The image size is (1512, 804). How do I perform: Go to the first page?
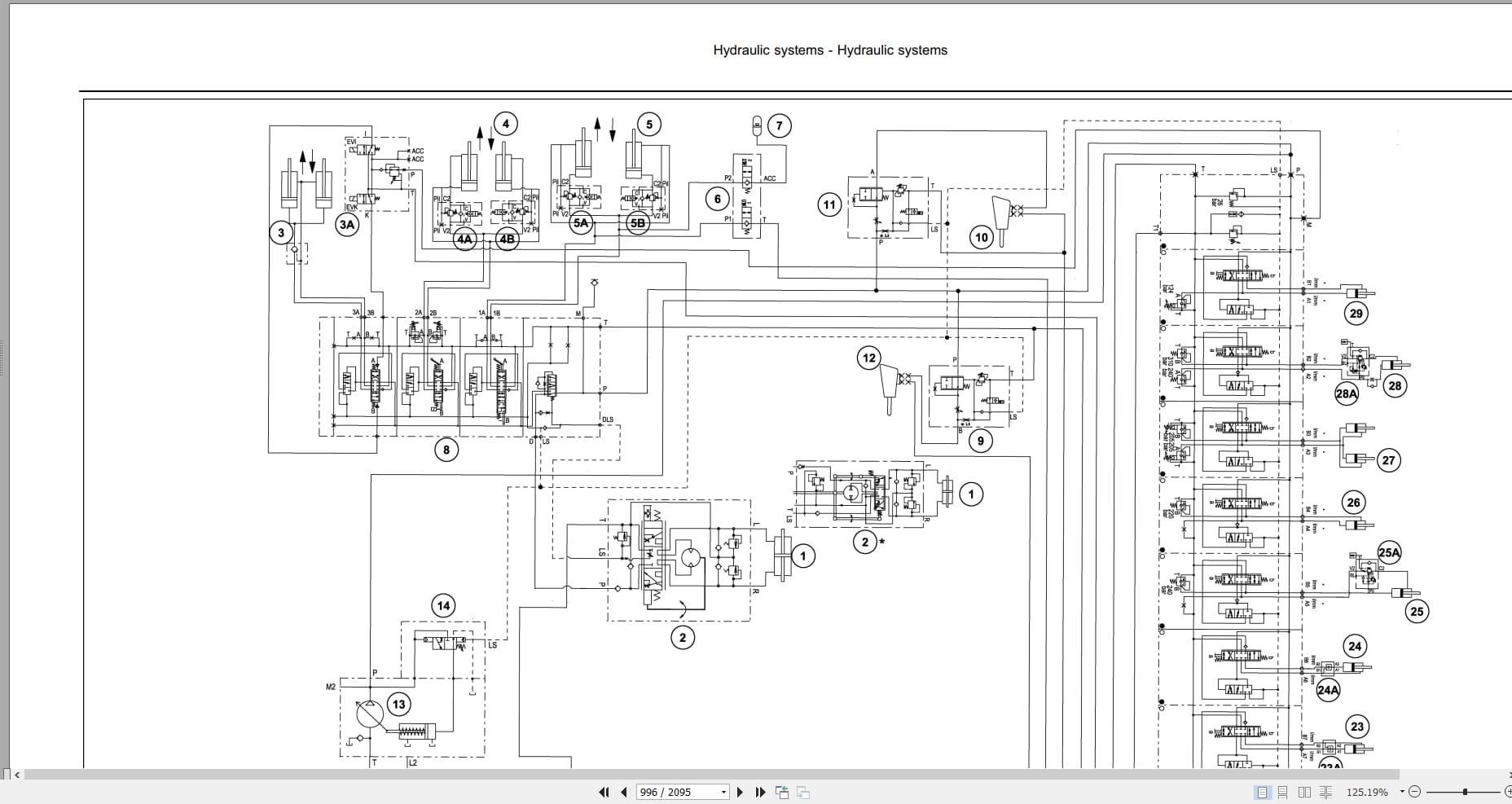[604, 792]
